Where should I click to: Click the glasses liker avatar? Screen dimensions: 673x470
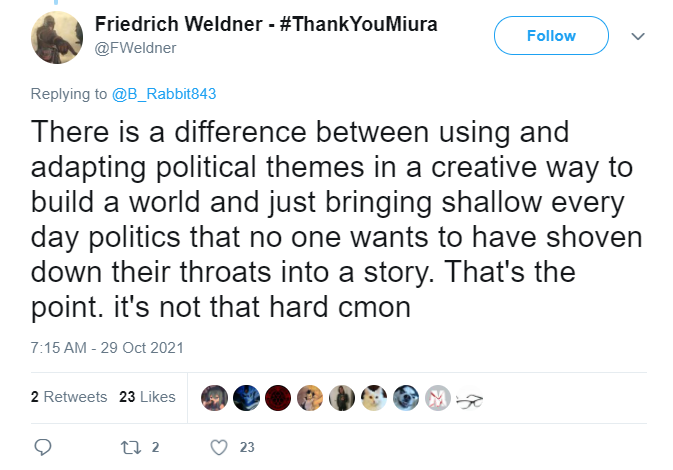(x=470, y=400)
